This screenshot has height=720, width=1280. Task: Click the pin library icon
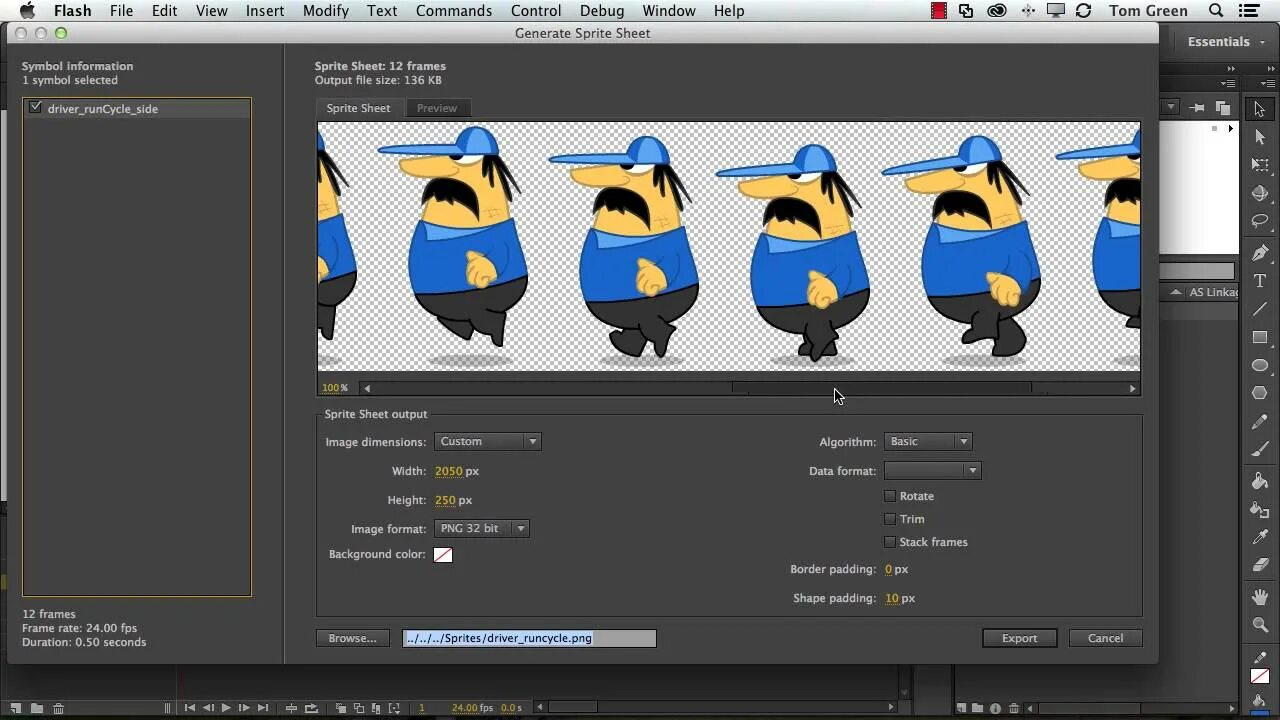pyautogui.click(x=1197, y=107)
